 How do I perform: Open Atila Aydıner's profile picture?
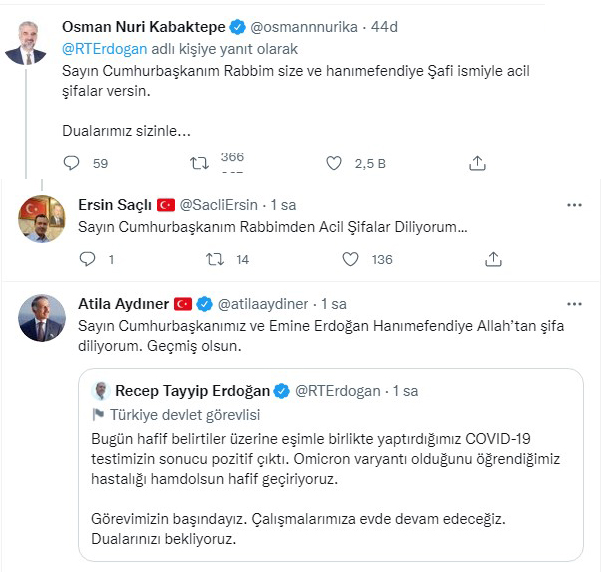tap(42, 318)
